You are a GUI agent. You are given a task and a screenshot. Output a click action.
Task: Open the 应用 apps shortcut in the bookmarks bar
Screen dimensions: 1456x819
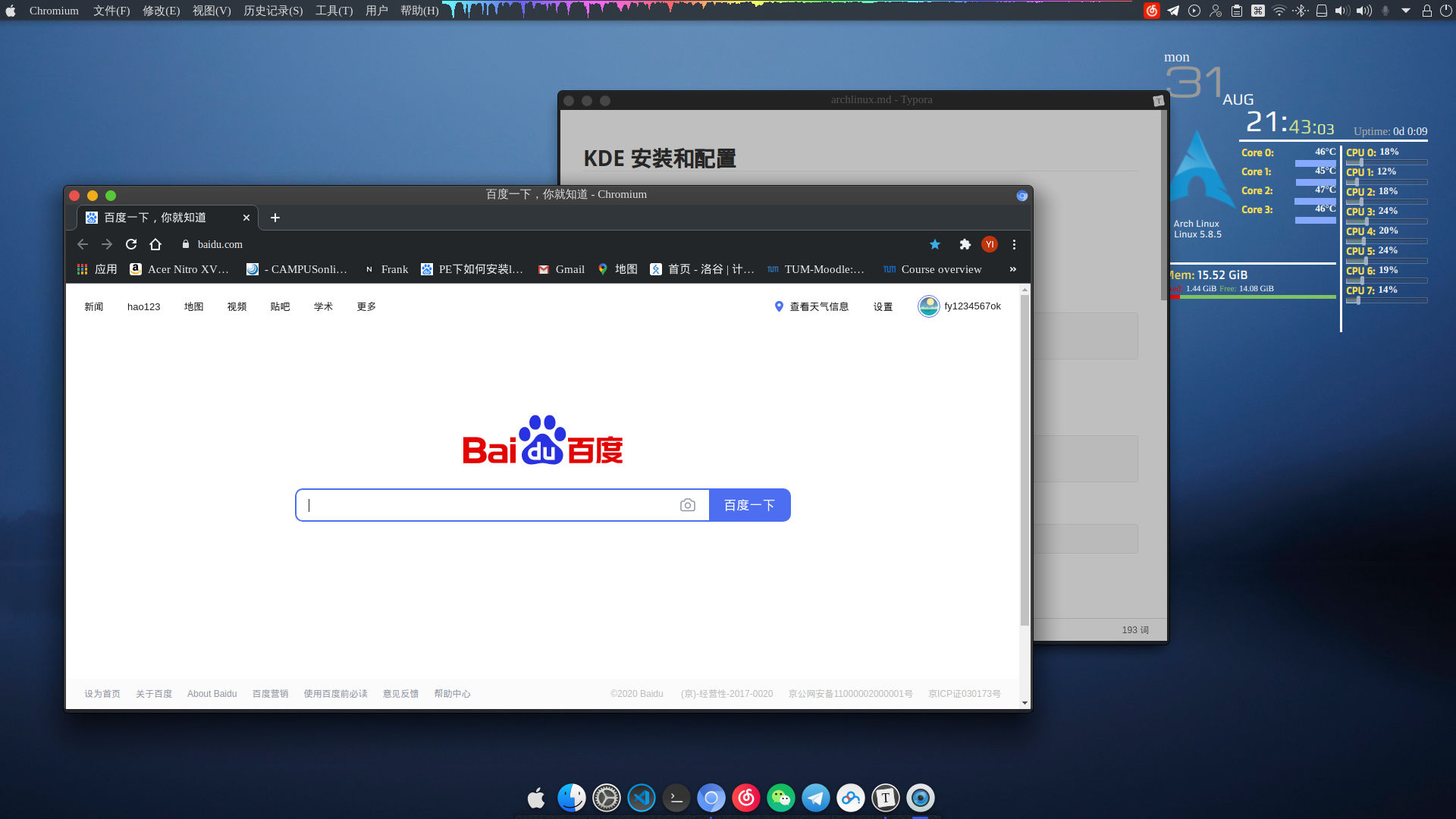click(97, 269)
